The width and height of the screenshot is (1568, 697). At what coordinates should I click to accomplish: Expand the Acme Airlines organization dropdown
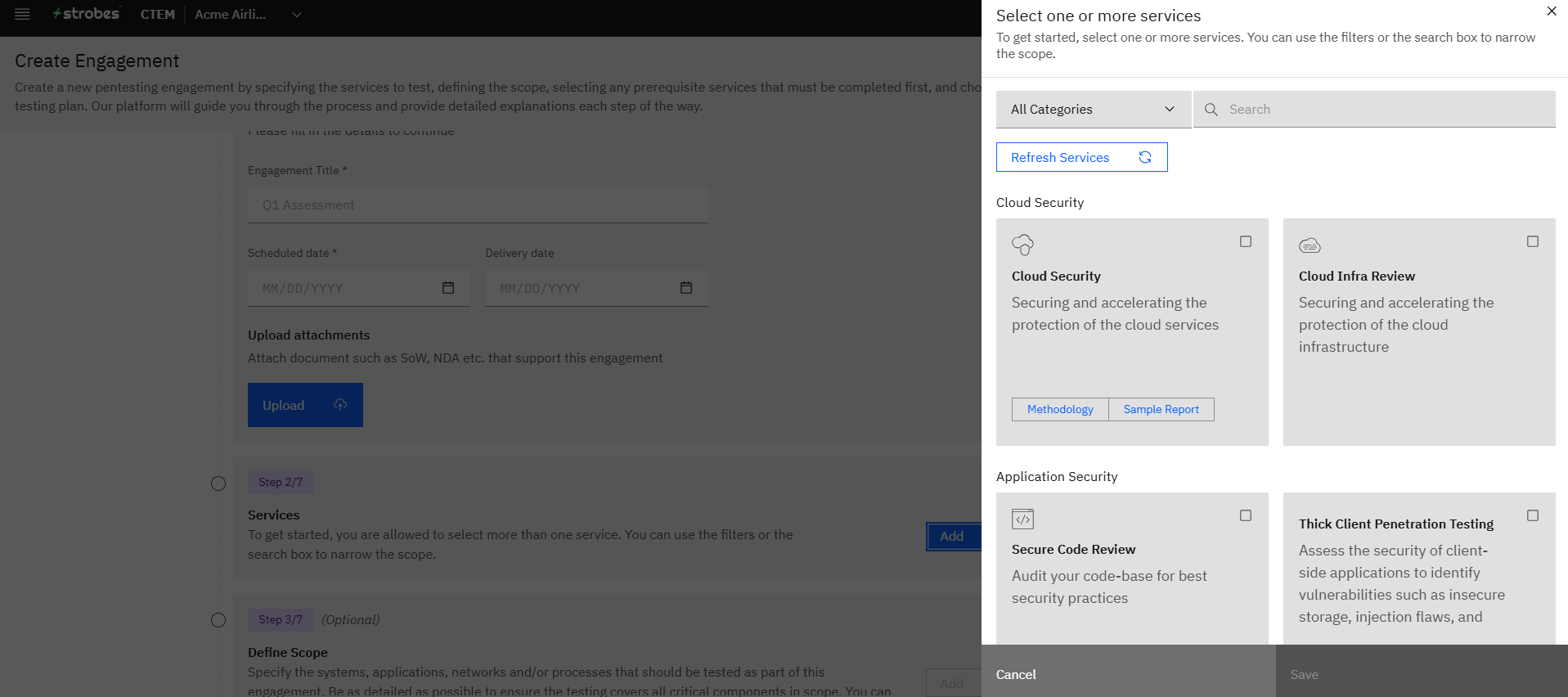pos(249,14)
